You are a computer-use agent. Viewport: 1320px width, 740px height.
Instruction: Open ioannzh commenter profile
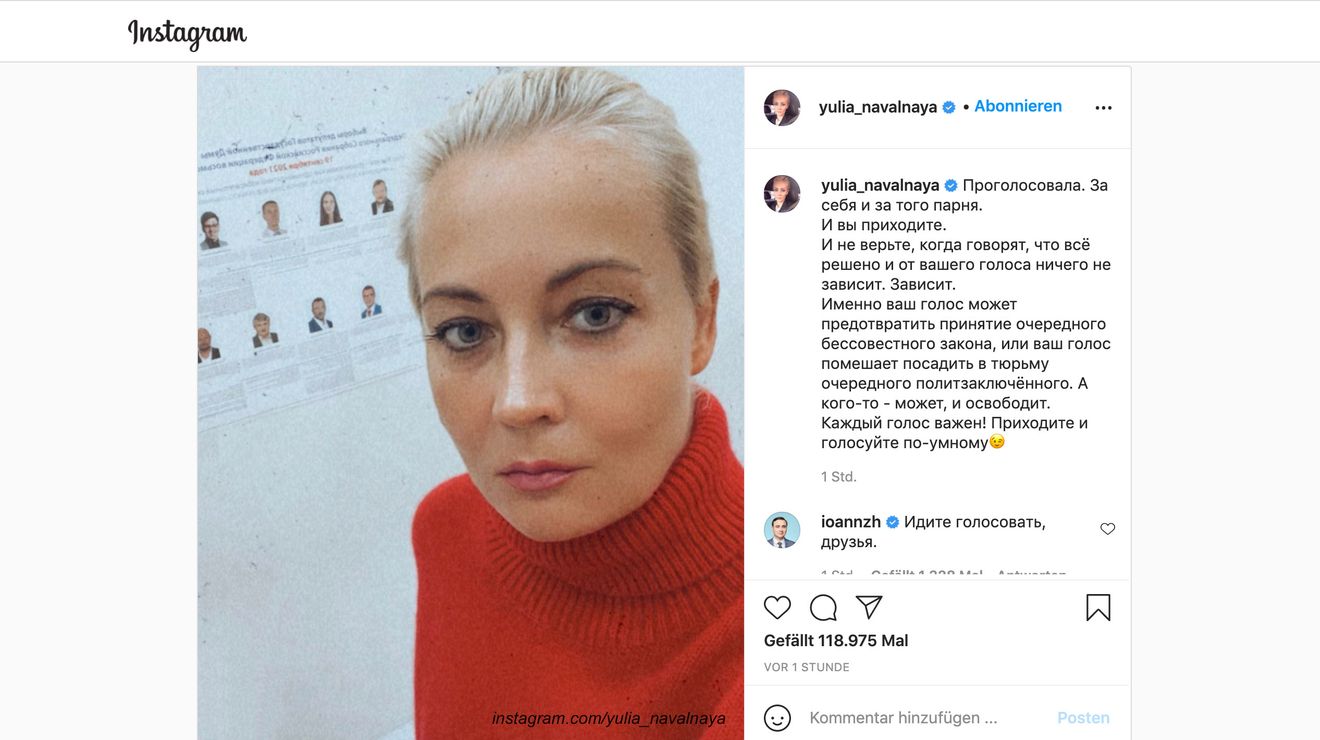[x=851, y=522]
